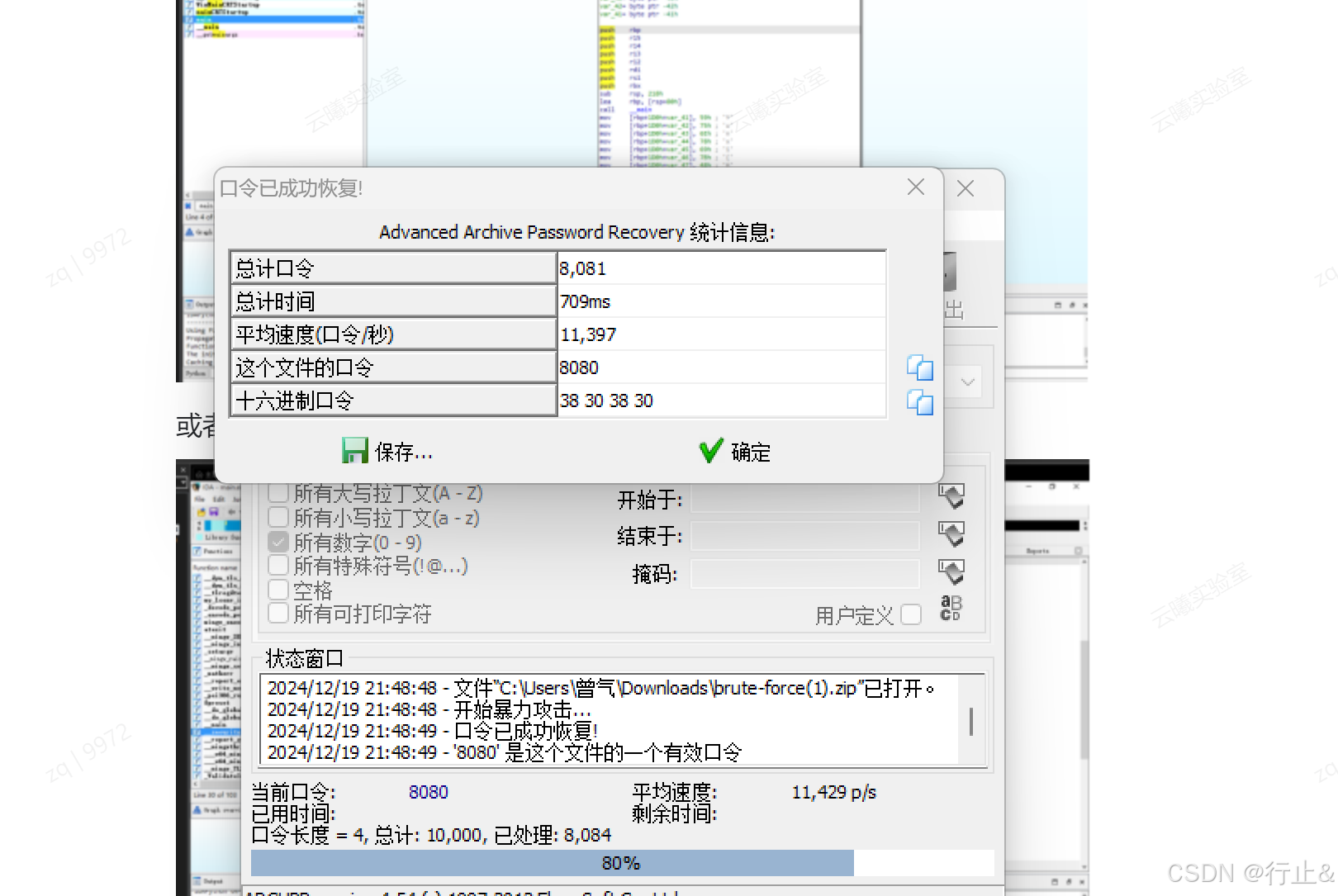The image size is (1338, 896).
Task: Copy the file password 8080 icon
Action: pyautogui.click(x=920, y=367)
